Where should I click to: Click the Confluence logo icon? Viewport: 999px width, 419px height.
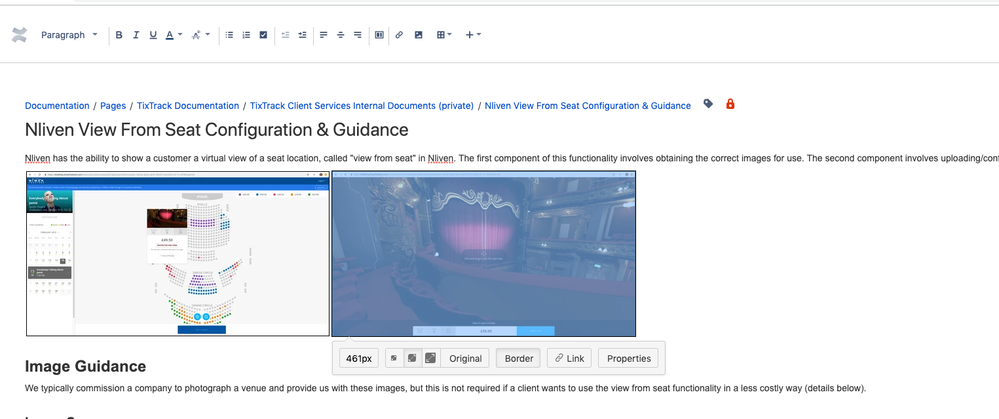pos(19,35)
